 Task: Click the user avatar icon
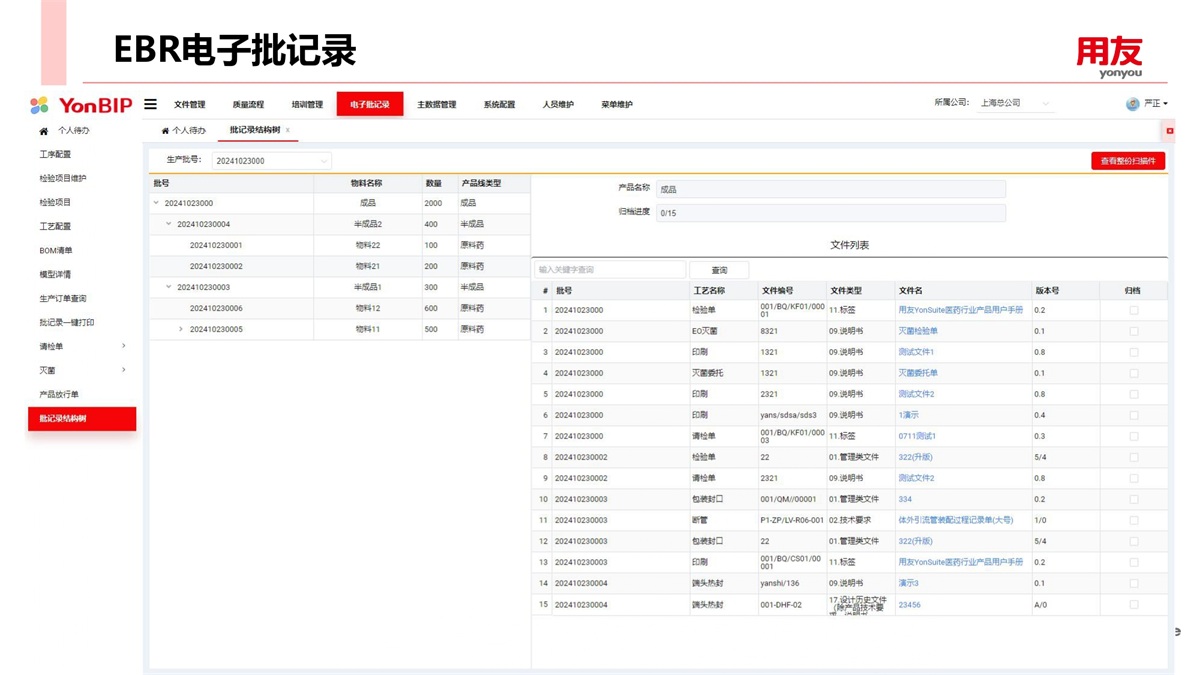(1132, 104)
